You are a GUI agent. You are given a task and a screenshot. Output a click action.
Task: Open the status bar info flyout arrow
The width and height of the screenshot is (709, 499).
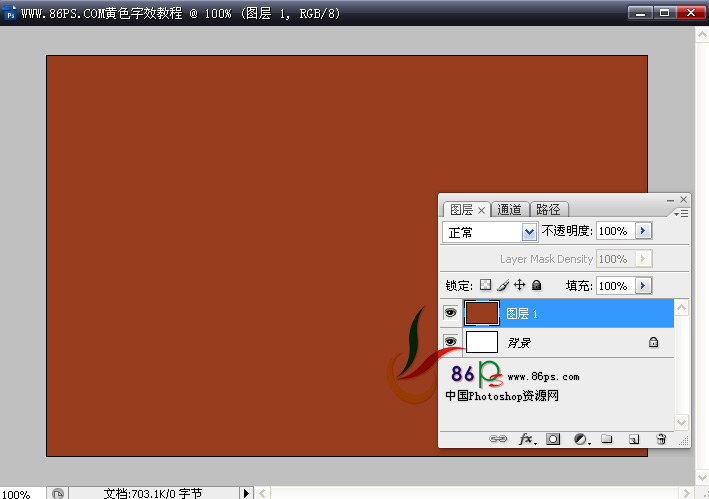(x=246, y=493)
